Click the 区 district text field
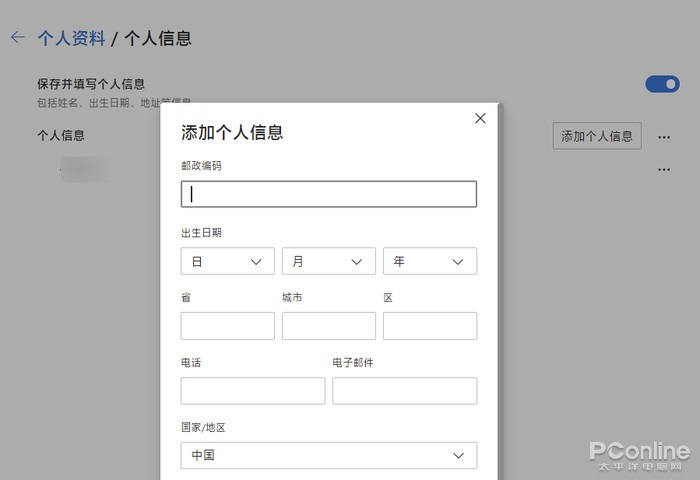700x480 pixels. click(x=429, y=326)
